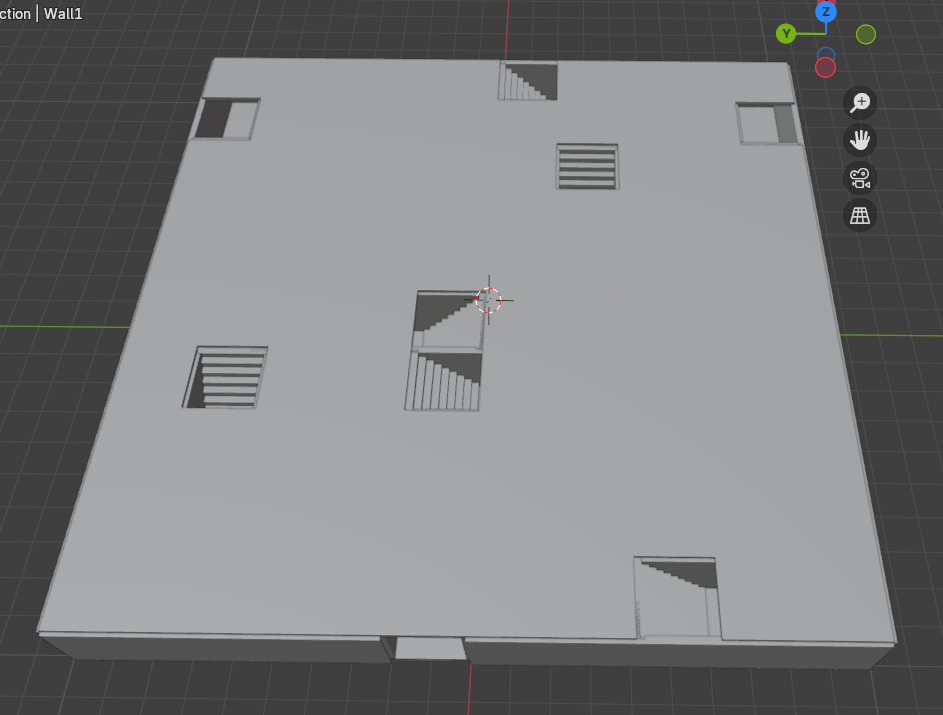The height and width of the screenshot is (715, 943).
Task: Select the hand pan-view icon
Action: pyautogui.click(x=860, y=140)
